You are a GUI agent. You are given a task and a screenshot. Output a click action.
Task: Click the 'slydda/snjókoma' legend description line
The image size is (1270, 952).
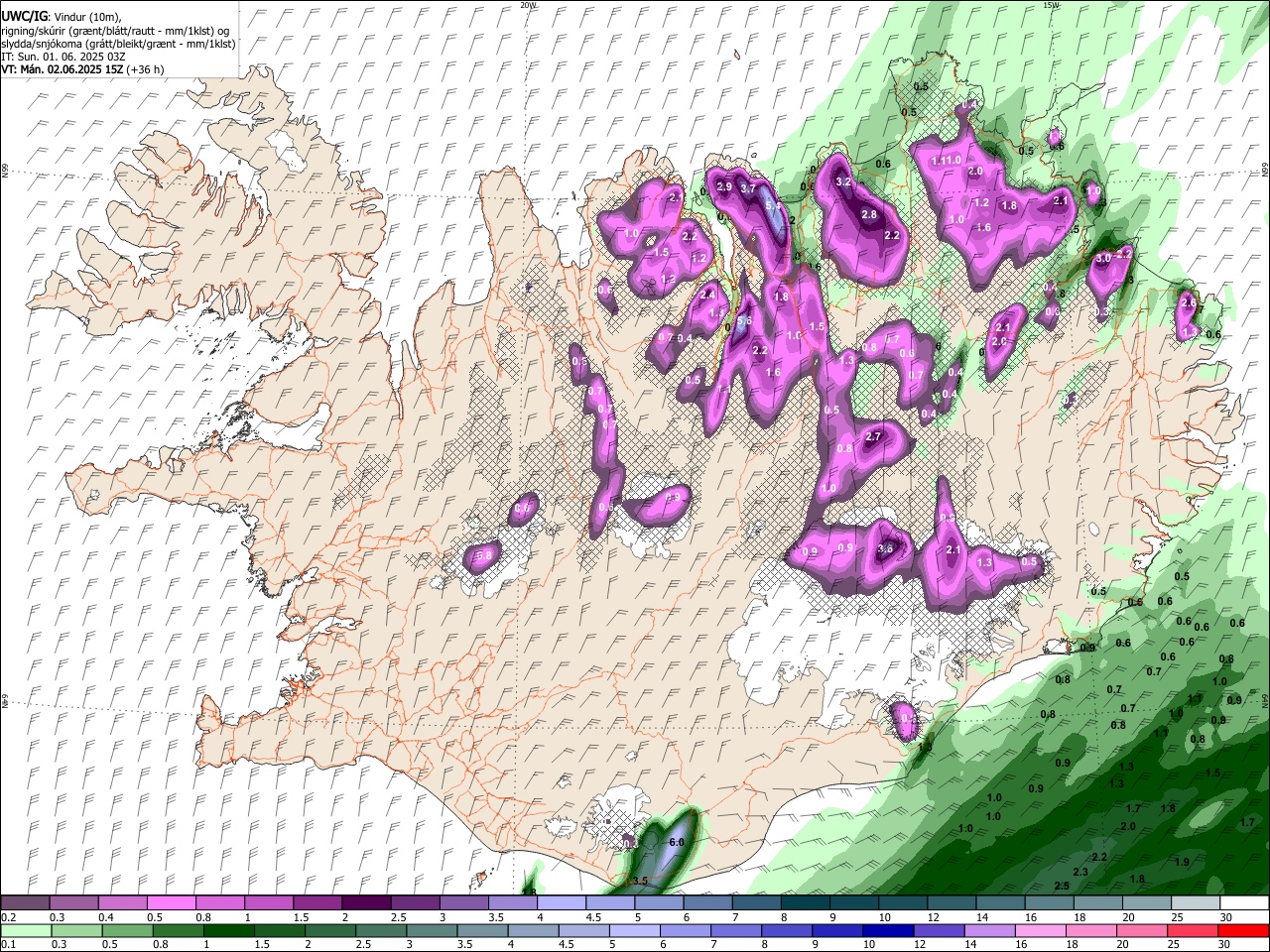click(118, 44)
